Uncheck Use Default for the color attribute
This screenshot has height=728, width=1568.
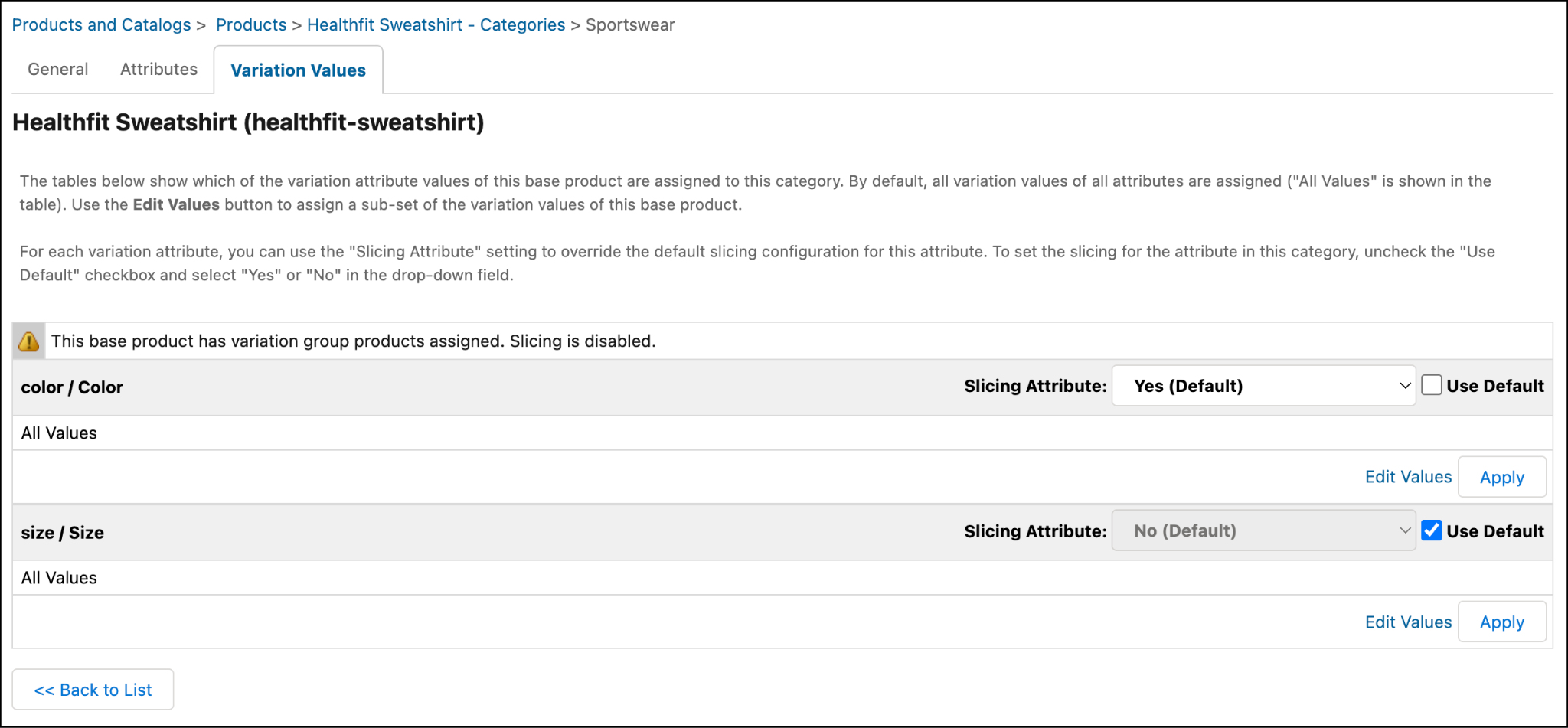coord(1431,385)
